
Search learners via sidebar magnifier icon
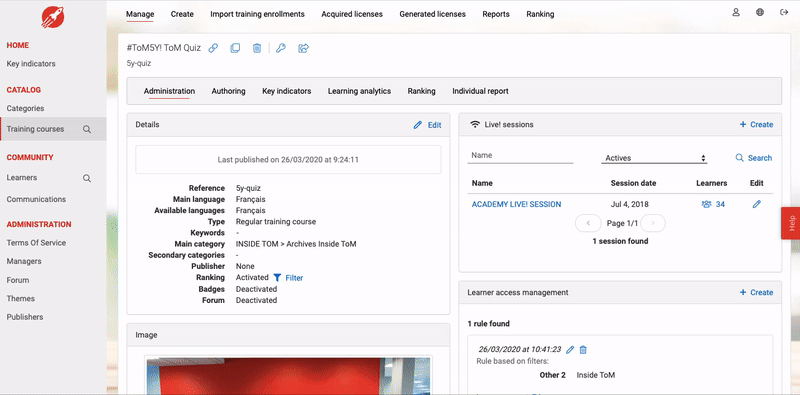[x=87, y=178]
